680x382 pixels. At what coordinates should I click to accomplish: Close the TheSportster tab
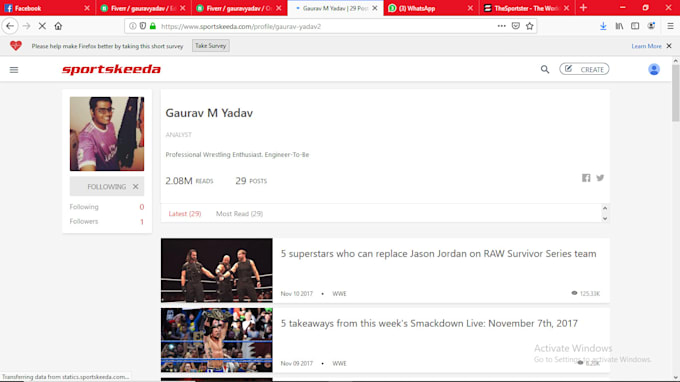[566, 8]
